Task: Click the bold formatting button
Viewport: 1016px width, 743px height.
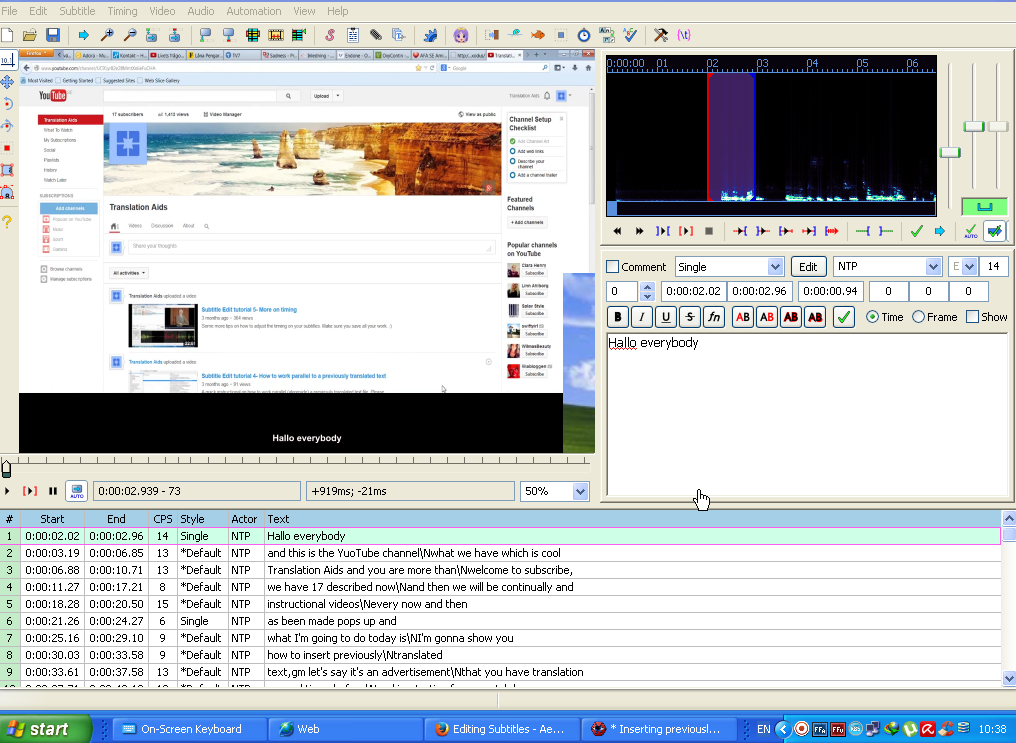Action: pos(618,317)
